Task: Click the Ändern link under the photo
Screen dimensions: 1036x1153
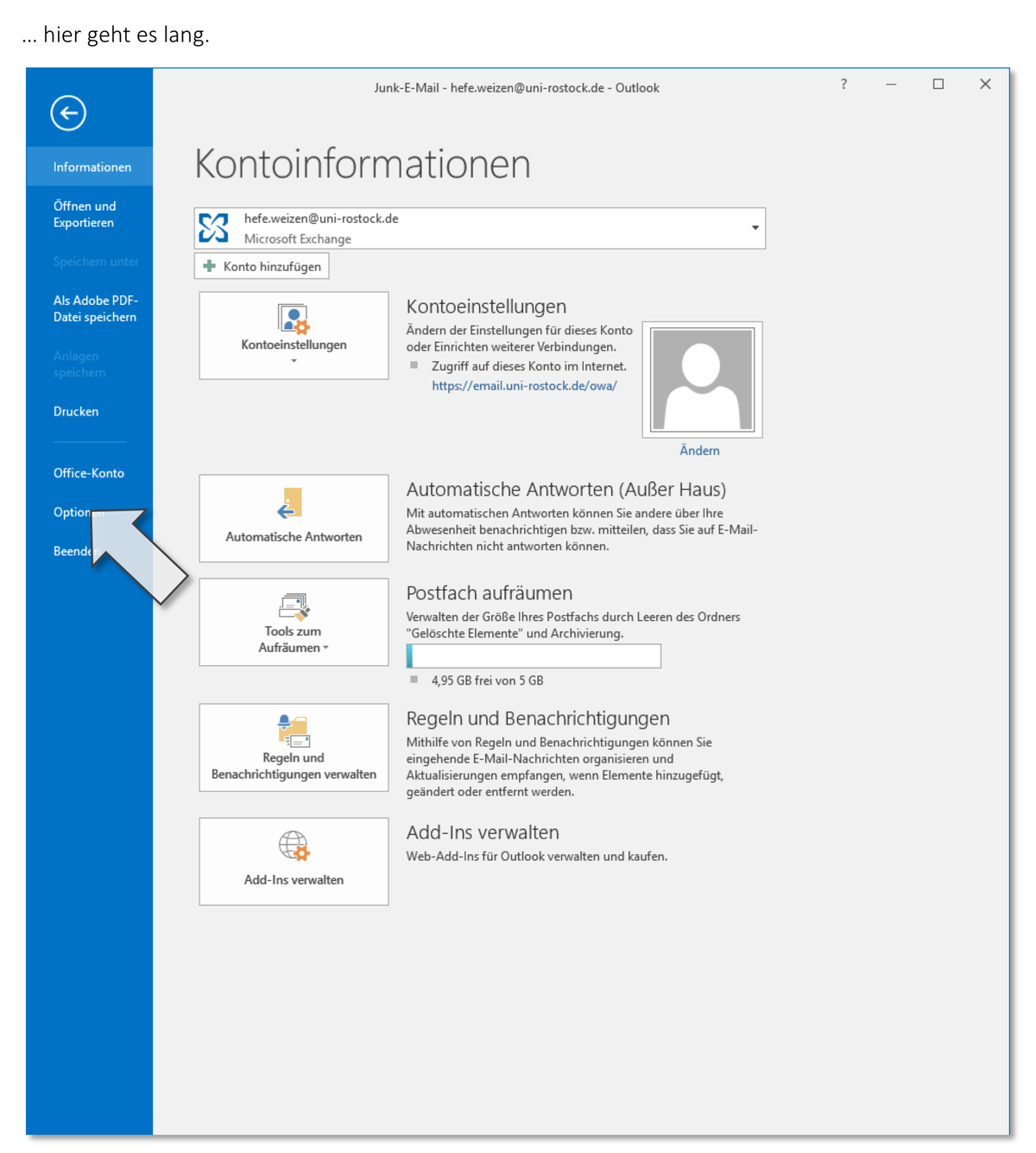Action: pos(699,451)
